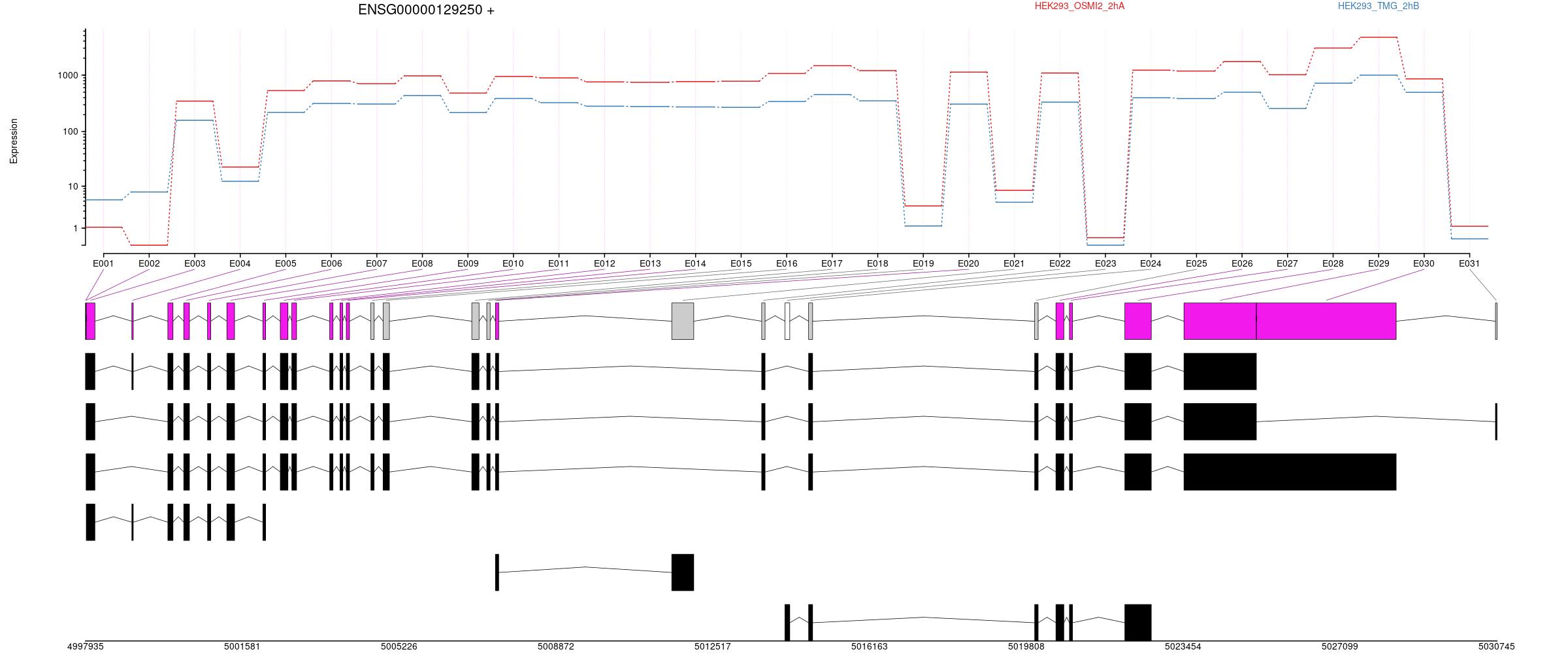The image size is (1568, 660).
Task: Pick genomic coordinate 5012517
Action: (x=713, y=647)
